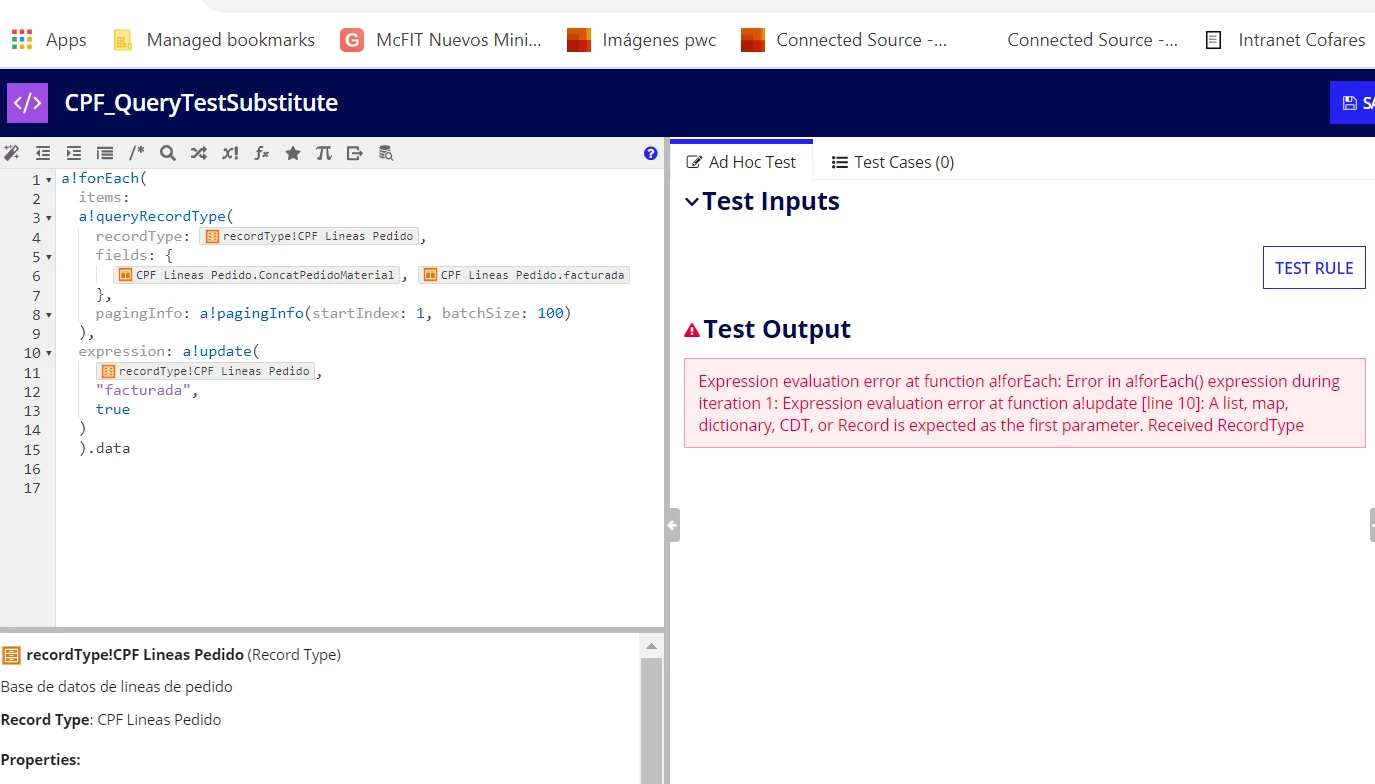Click the star toolbar icon
The image size is (1375, 784).
coord(293,153)
